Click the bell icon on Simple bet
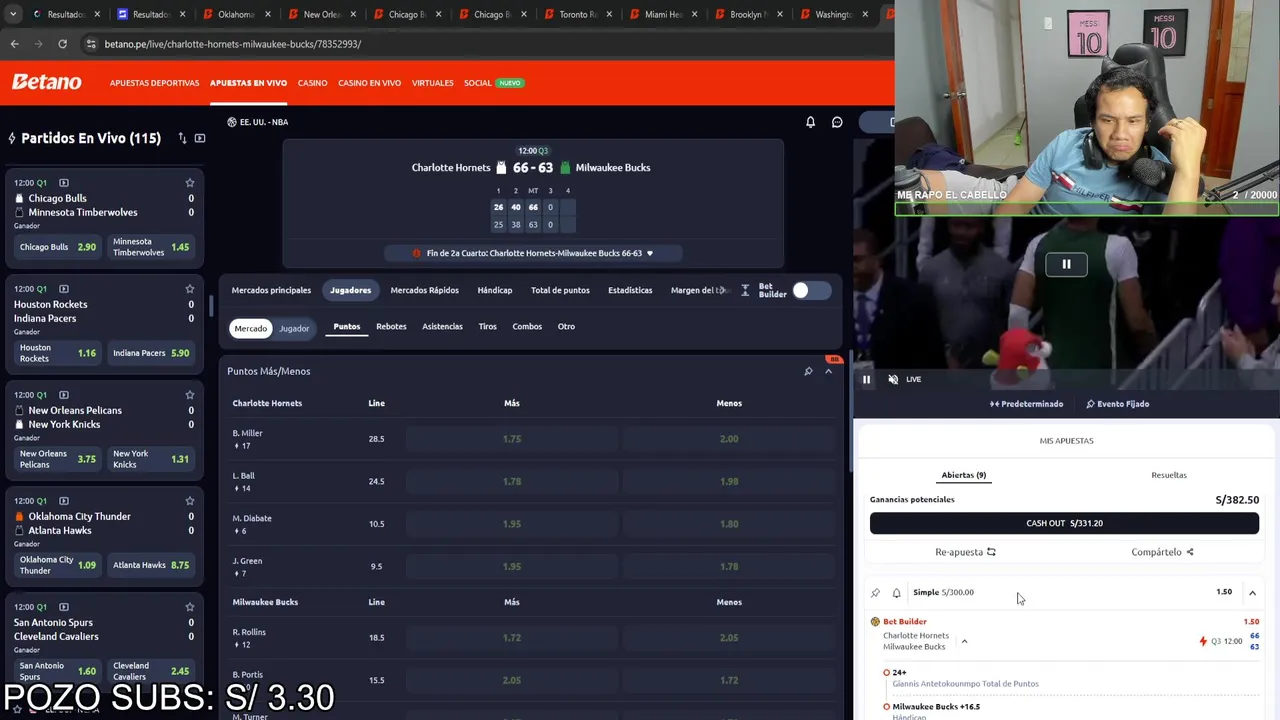This screenshot has width=1280, height=720. (896, 593)
